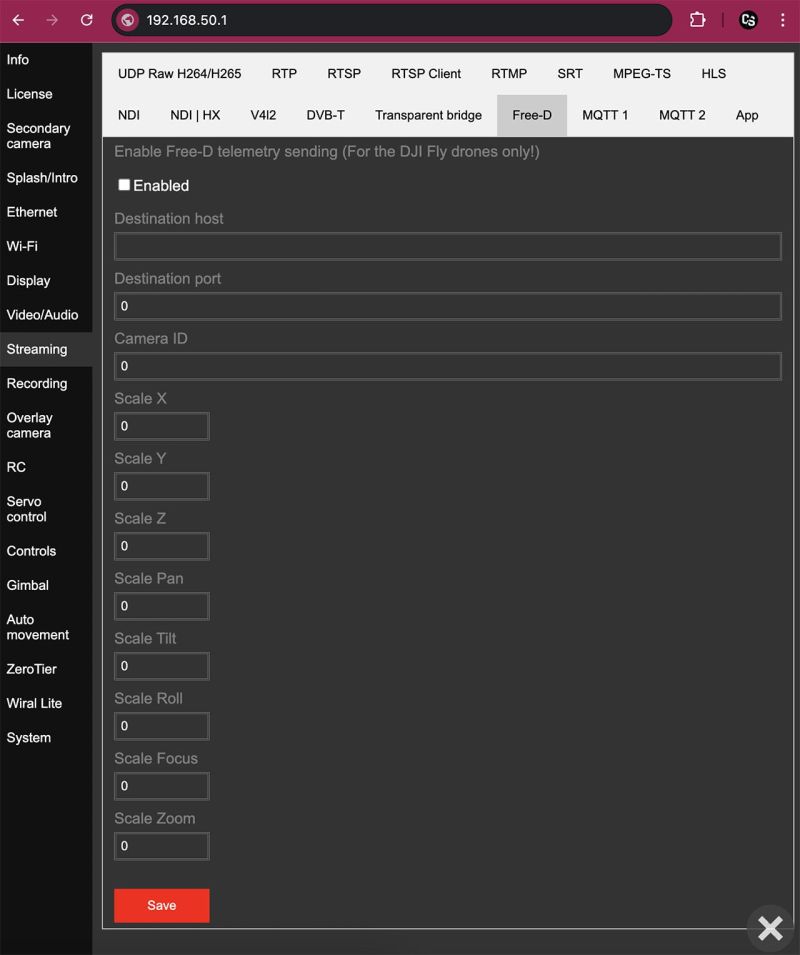Click the Destination host input field
This screenshot has width=800, height=955.
click(x=447, y=246)
